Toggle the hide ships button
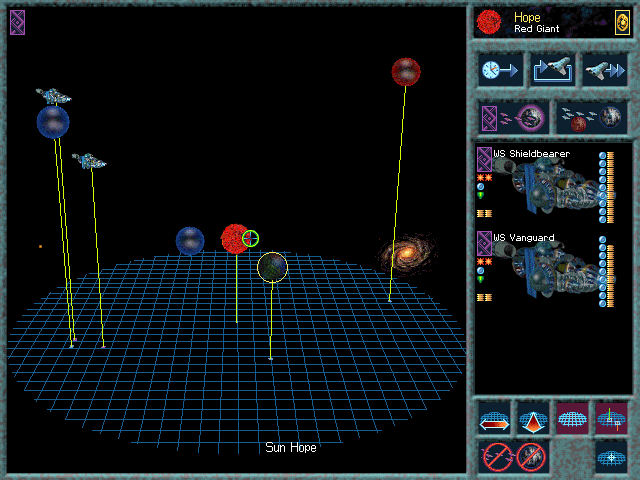 click(496, 457)
